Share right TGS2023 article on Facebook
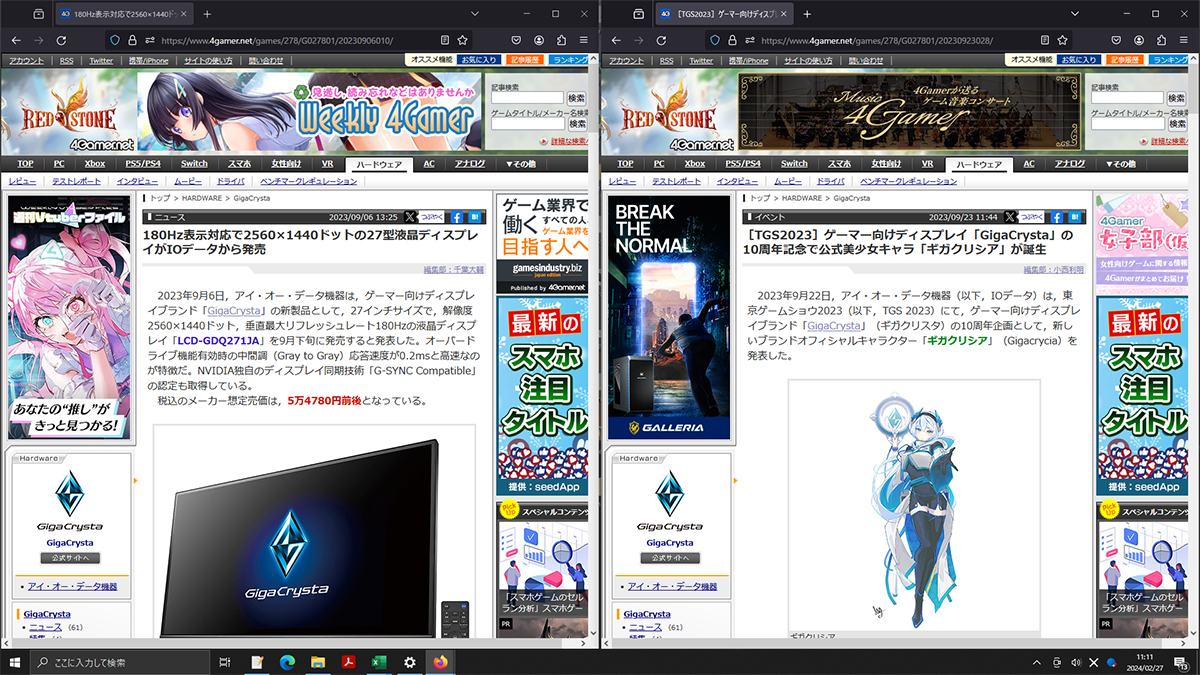 1056,216
